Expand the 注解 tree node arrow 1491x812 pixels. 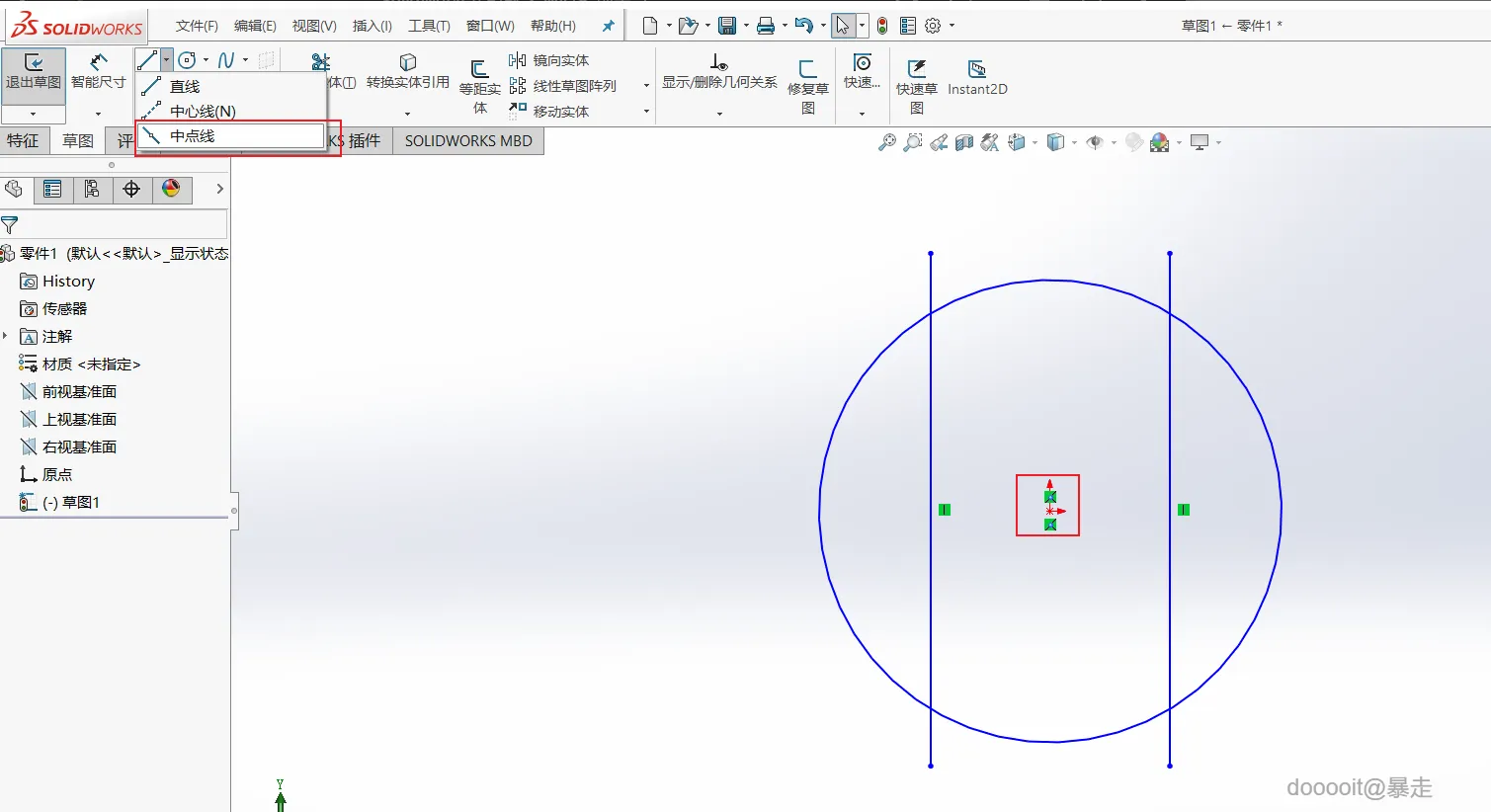point(6,336)
